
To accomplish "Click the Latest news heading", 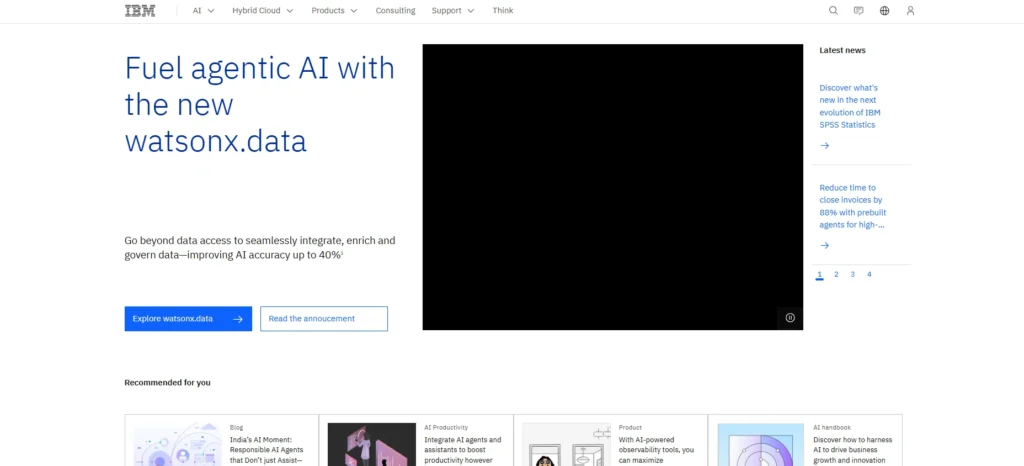I will point(842,50).
